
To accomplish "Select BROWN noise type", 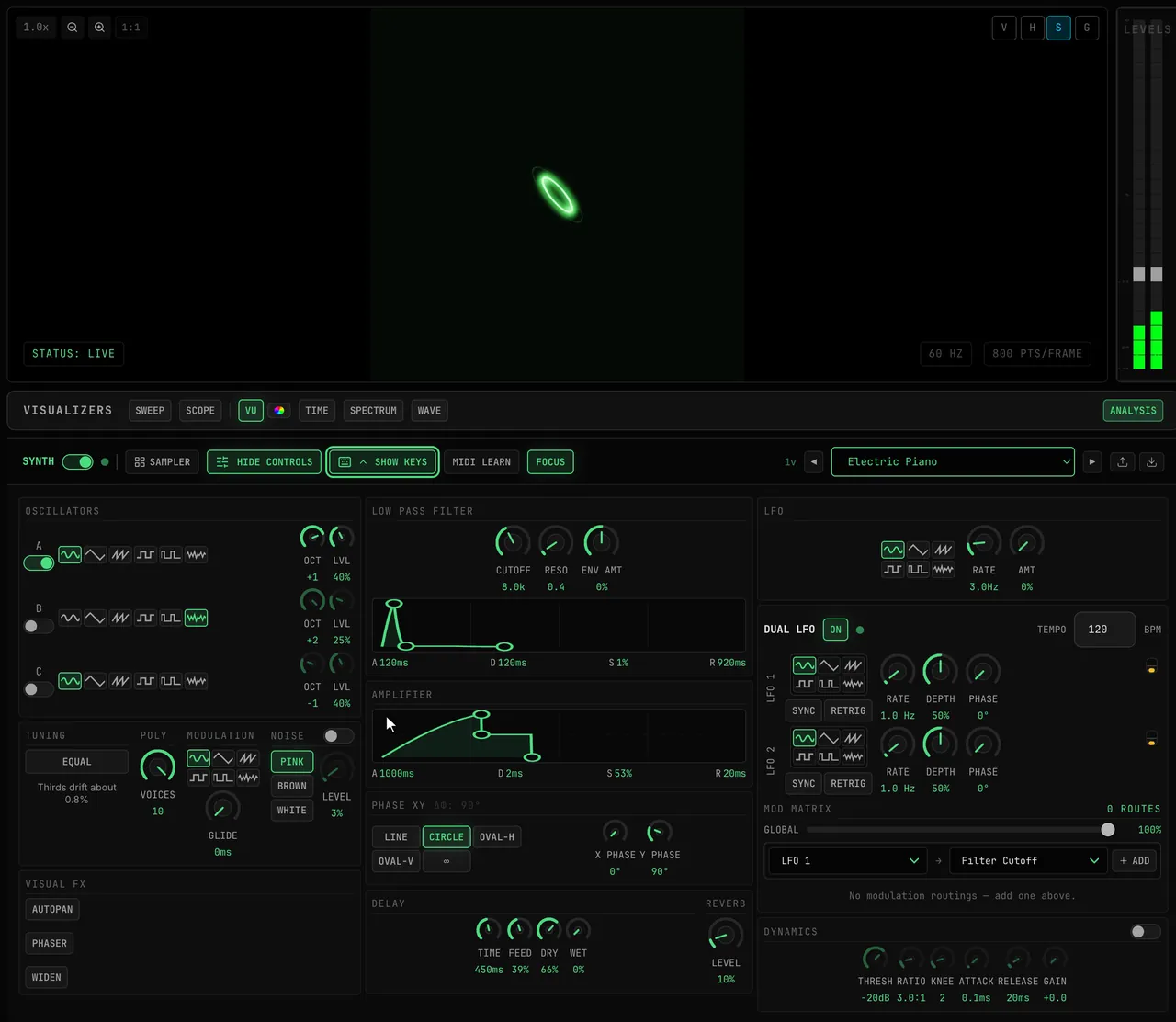I will (x=292, y=786).
